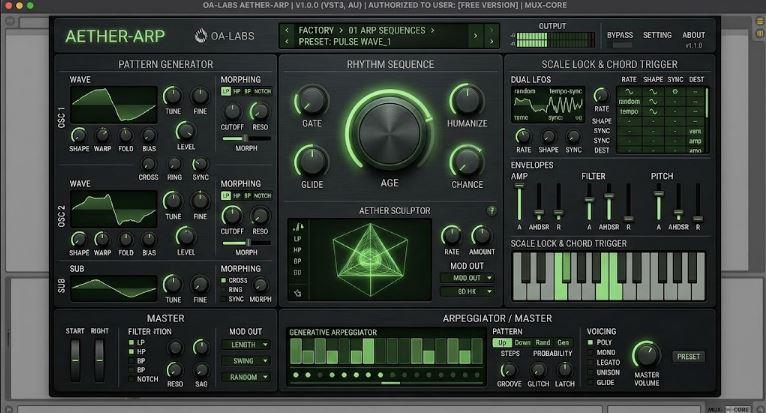Adjust the START wheel in Master
Image resolution: width=766 pixels, height=413 pixels.
click(75, 360)
